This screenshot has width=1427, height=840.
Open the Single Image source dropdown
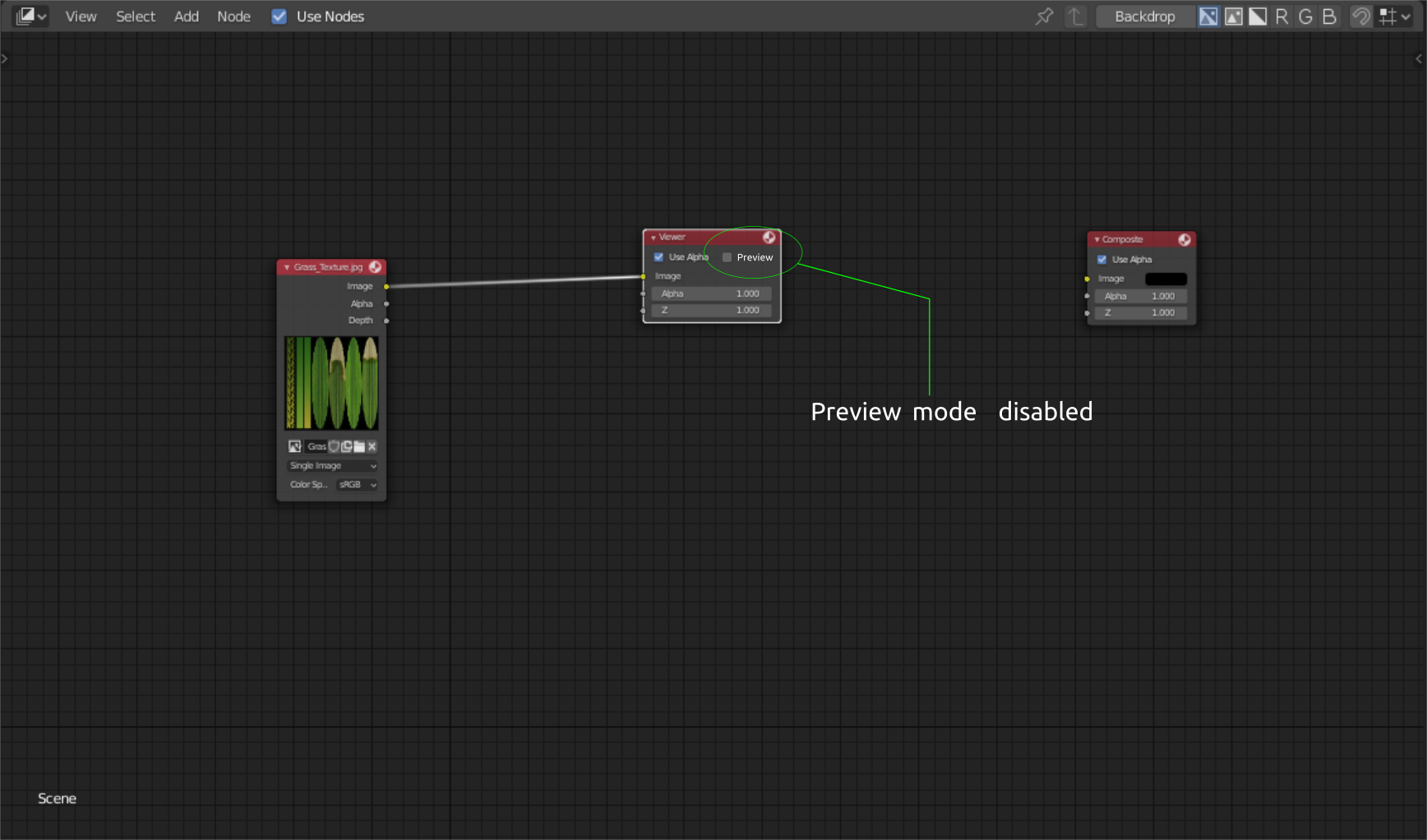(x=333, y=466)
